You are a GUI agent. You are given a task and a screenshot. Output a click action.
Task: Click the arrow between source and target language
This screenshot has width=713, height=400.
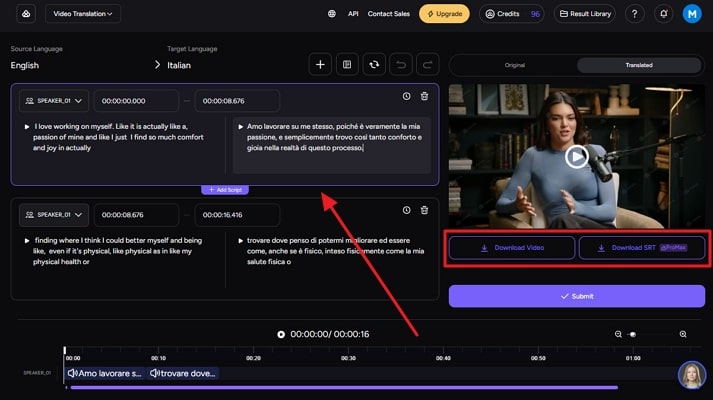click(x=157, y=65)
